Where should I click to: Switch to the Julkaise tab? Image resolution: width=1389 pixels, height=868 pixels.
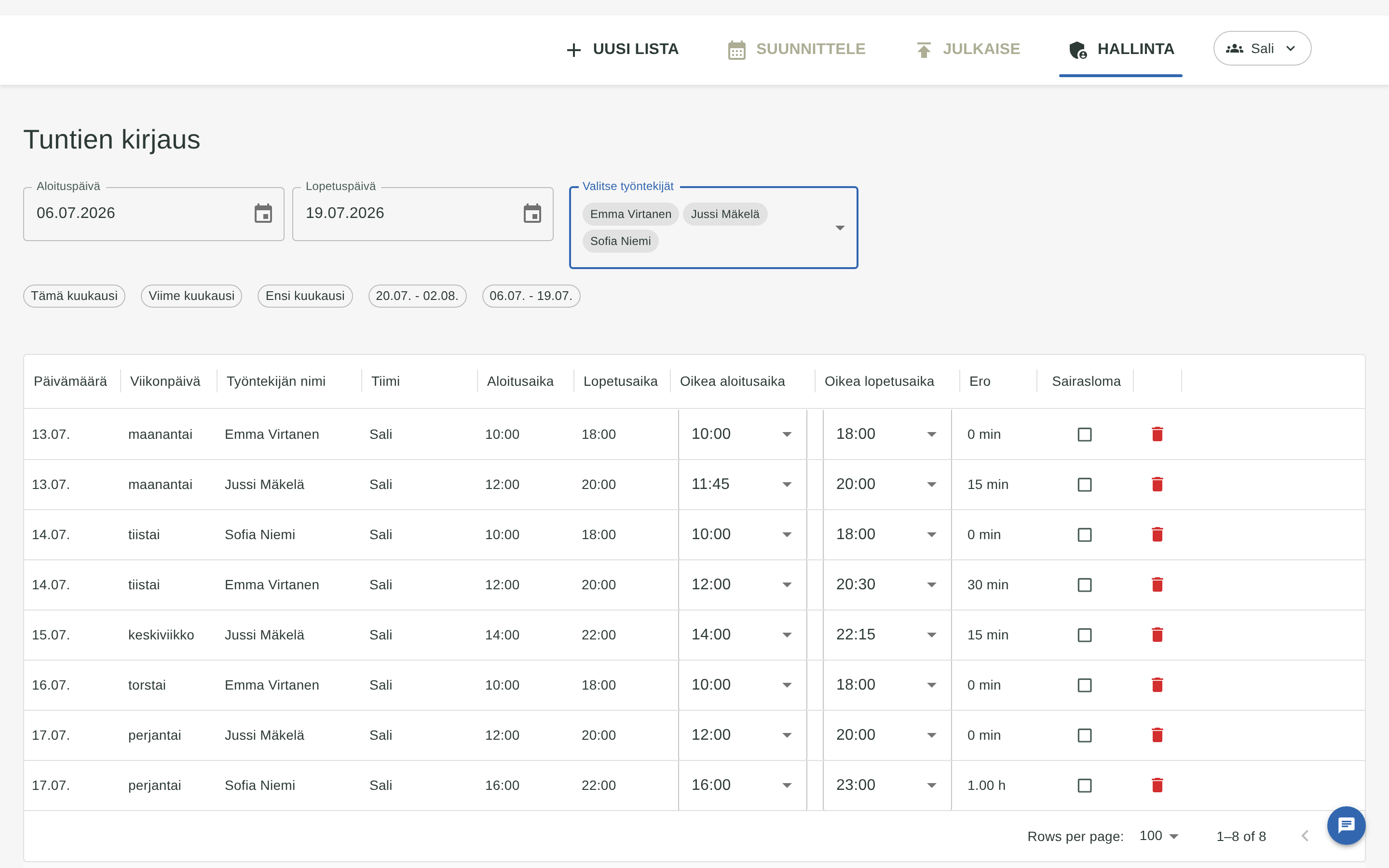(967, 49)
